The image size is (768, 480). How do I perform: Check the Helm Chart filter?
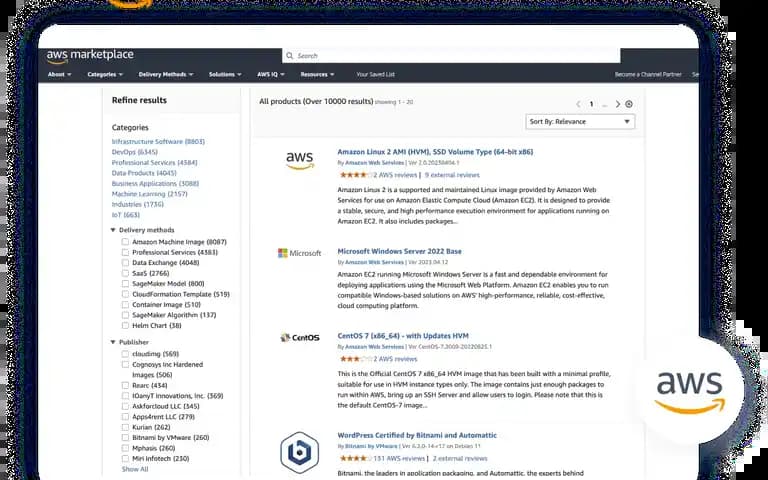[125, 326]
